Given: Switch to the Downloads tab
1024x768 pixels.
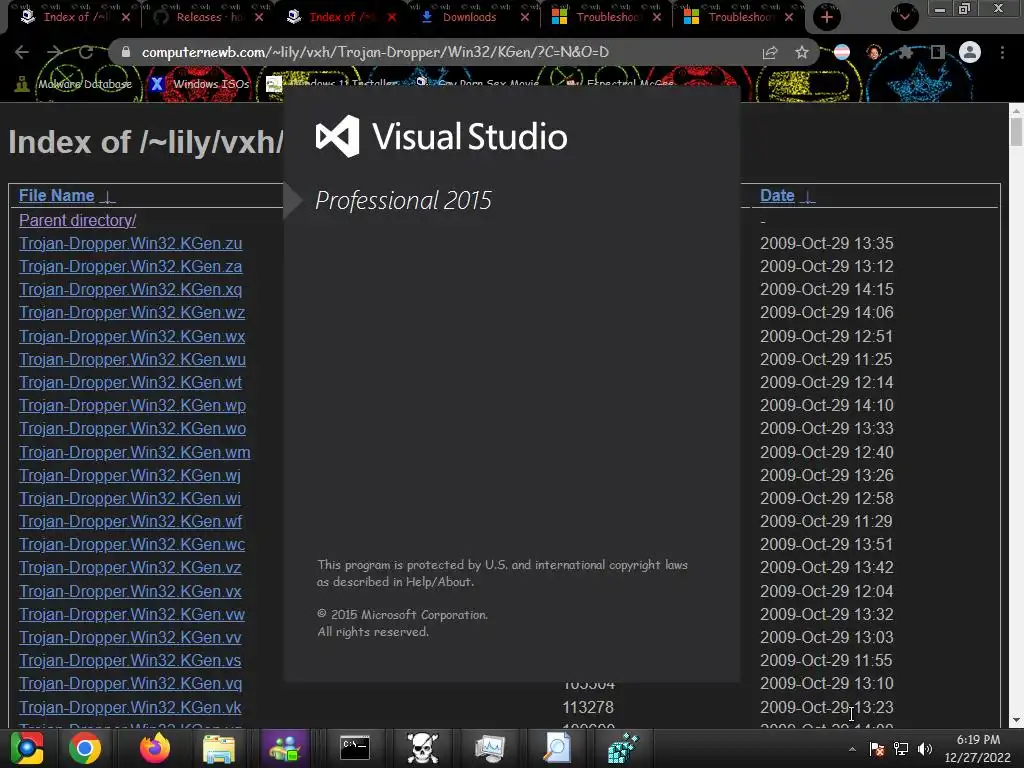Looking at the screenshot, I should [x=469, y=17].
